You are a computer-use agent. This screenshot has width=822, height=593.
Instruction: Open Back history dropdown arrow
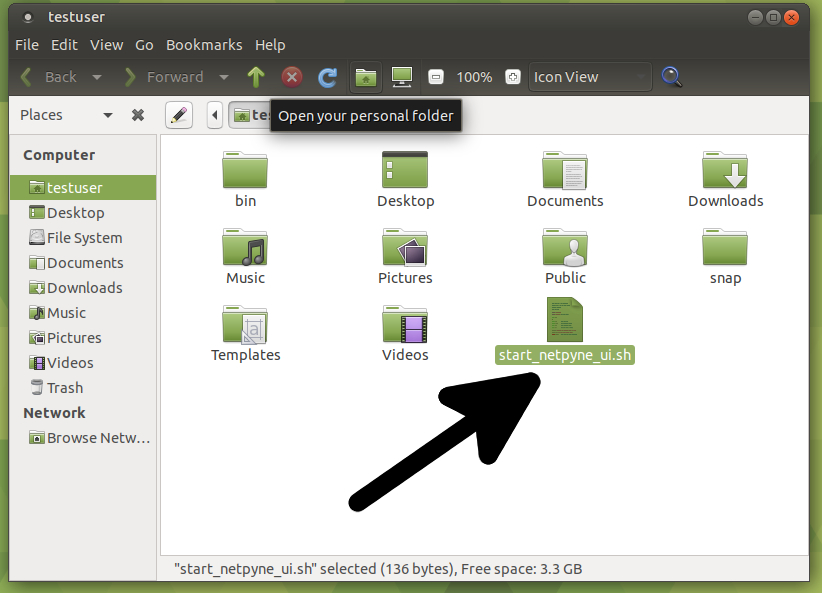(97, 77)
